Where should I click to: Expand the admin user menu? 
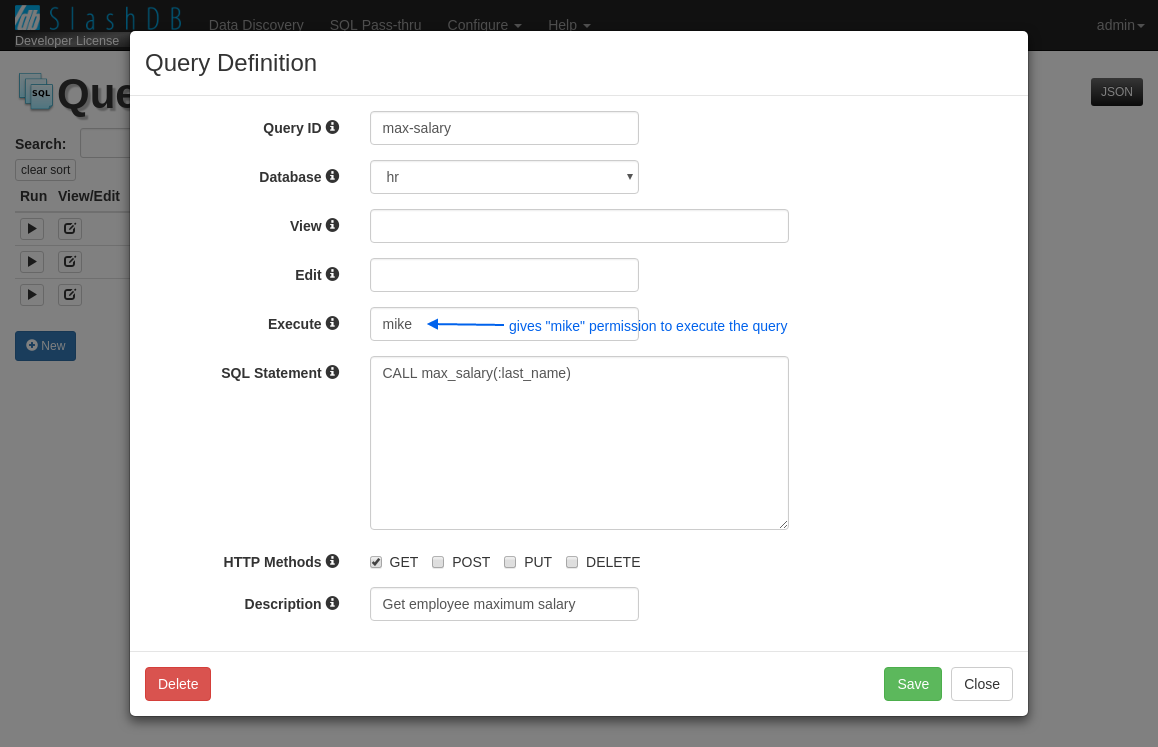pyautogui.click(x=1120, y=25)
